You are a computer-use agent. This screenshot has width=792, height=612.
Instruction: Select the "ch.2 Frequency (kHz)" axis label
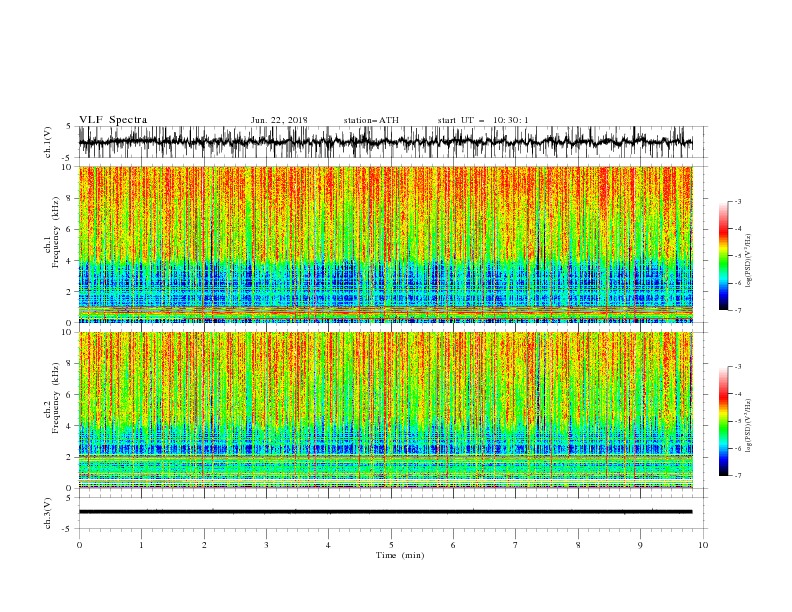point(52,397)
